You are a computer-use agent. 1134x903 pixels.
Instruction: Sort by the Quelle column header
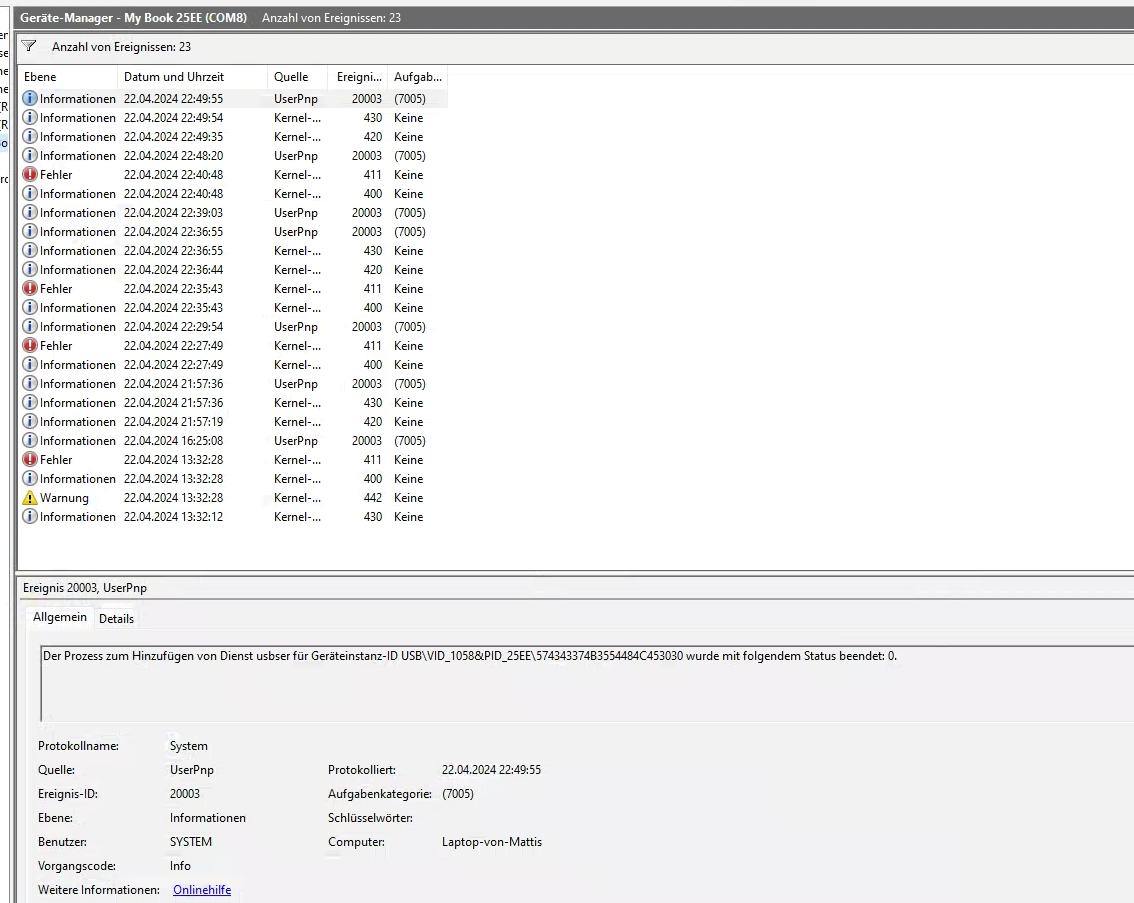(297, 77)
